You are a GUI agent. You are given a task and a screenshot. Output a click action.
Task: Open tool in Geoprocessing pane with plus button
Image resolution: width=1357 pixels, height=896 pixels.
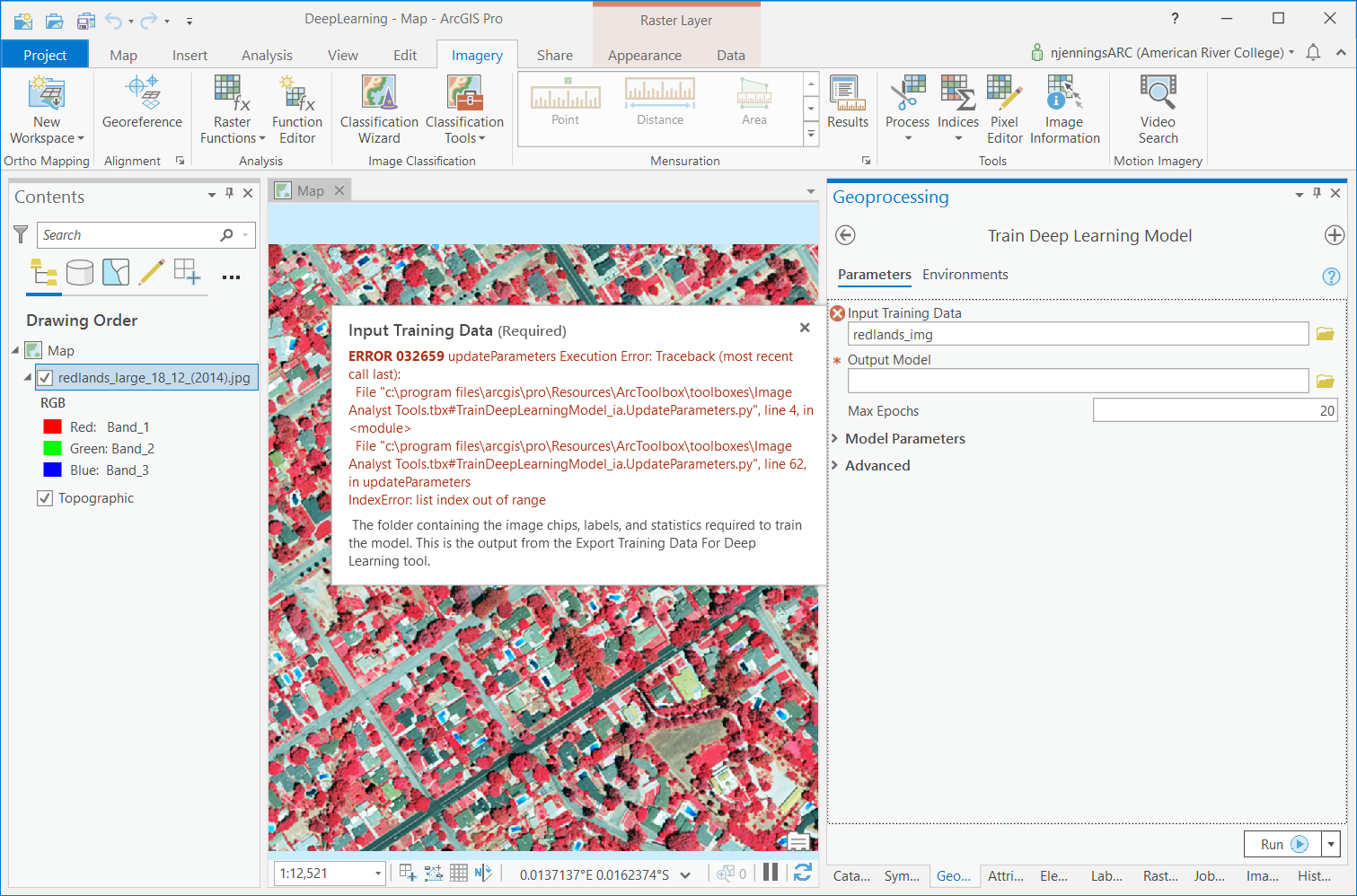coord(1335,235)
